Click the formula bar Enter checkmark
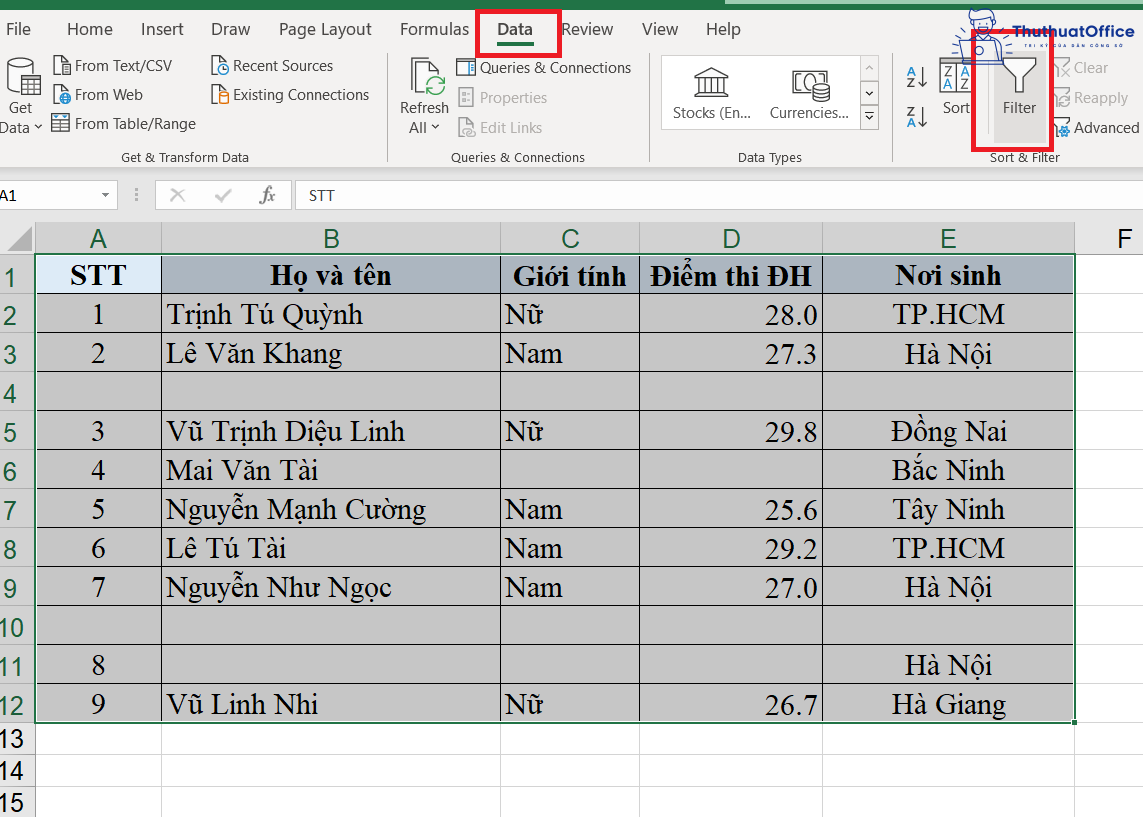 pos(223,195)
